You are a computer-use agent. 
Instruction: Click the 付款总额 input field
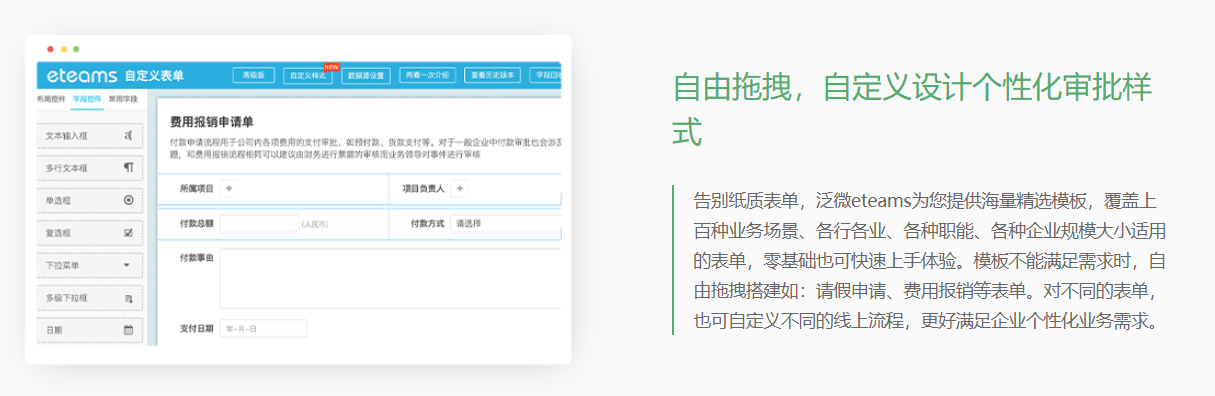click(259, 224)
